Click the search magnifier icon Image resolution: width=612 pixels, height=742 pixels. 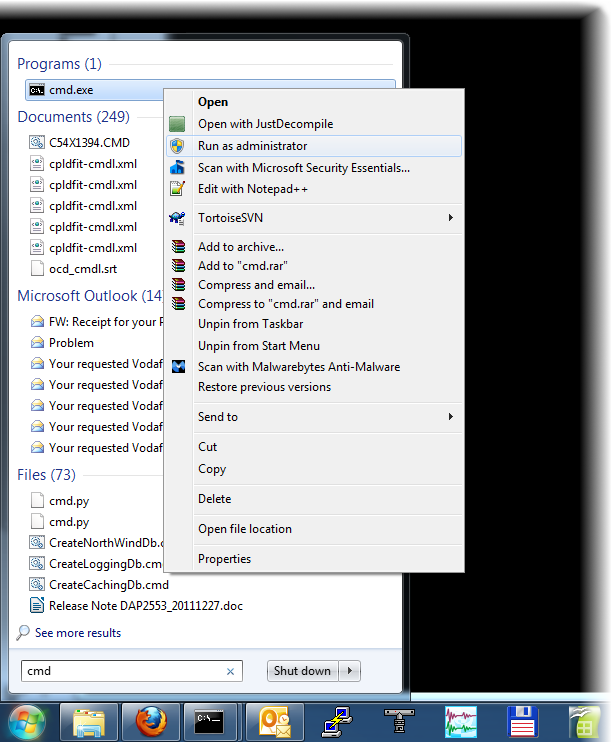pos(23,632)
